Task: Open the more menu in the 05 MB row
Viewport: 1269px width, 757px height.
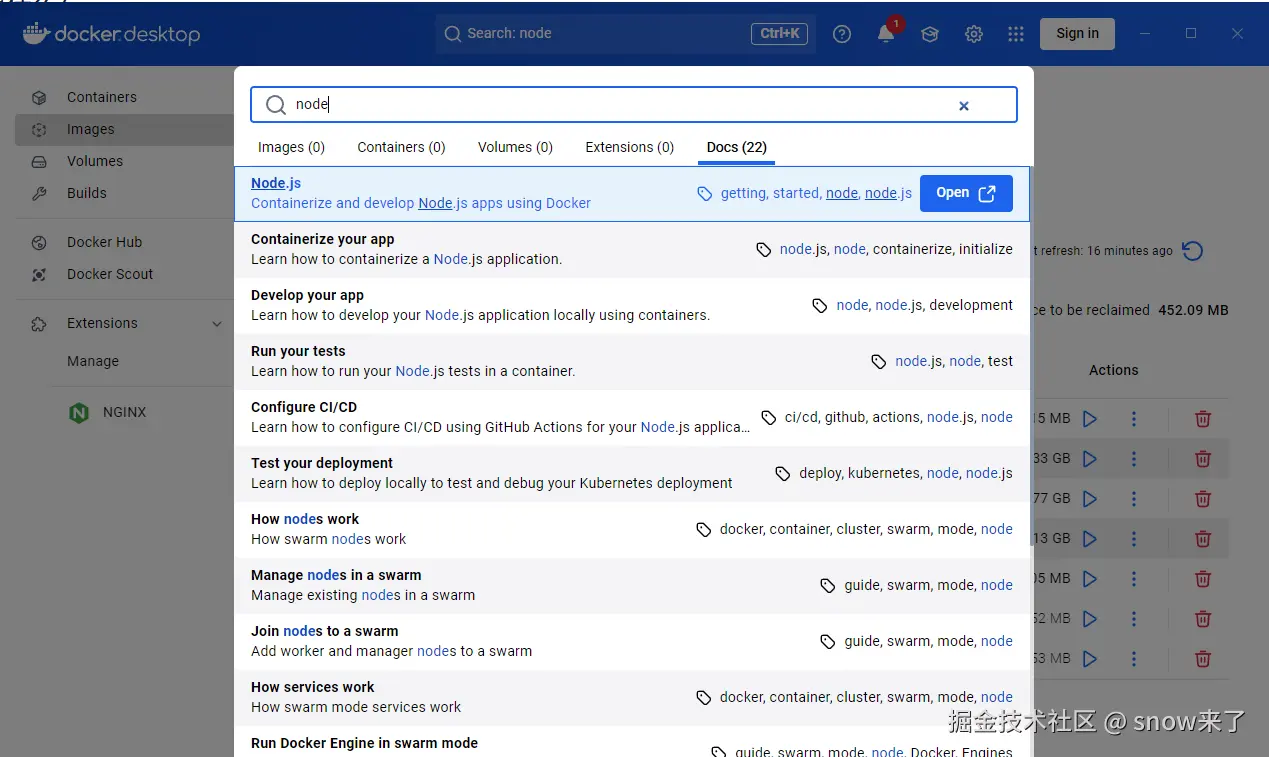Action: tap(1134, 579)
